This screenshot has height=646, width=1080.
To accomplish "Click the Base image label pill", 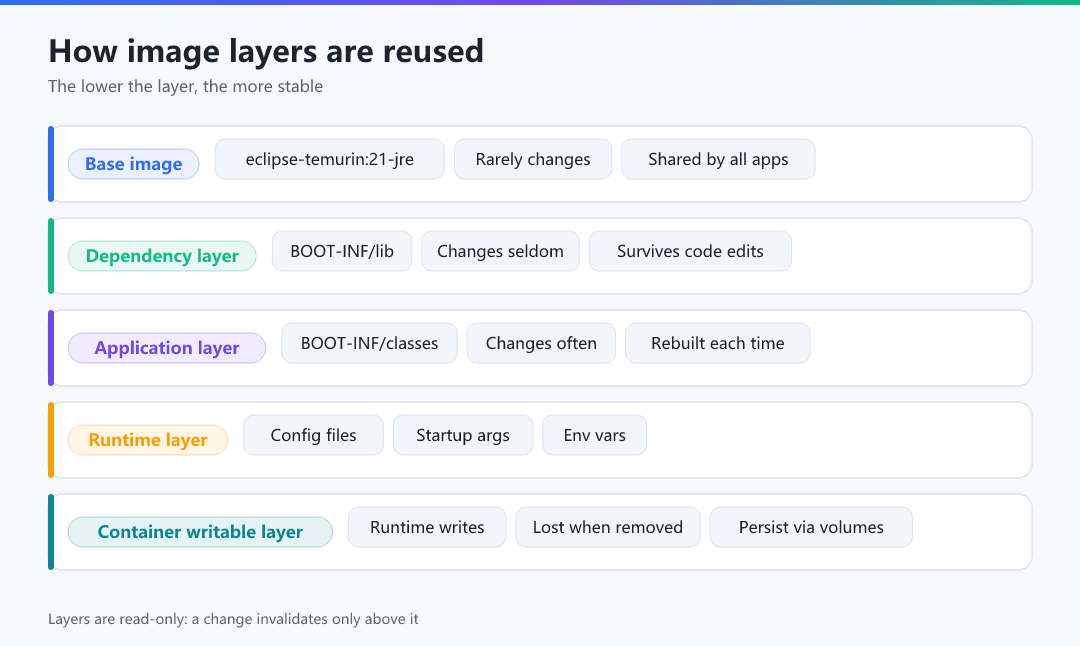I will [x=134, y=164].
